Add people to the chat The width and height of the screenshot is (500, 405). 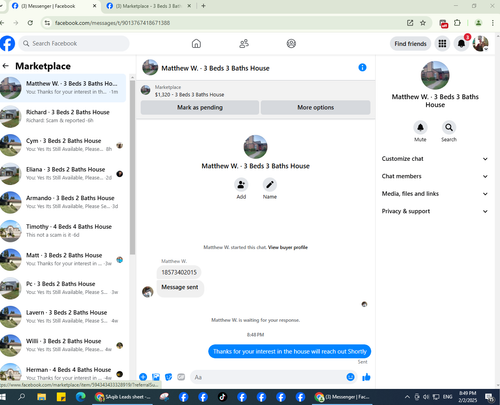241,185
